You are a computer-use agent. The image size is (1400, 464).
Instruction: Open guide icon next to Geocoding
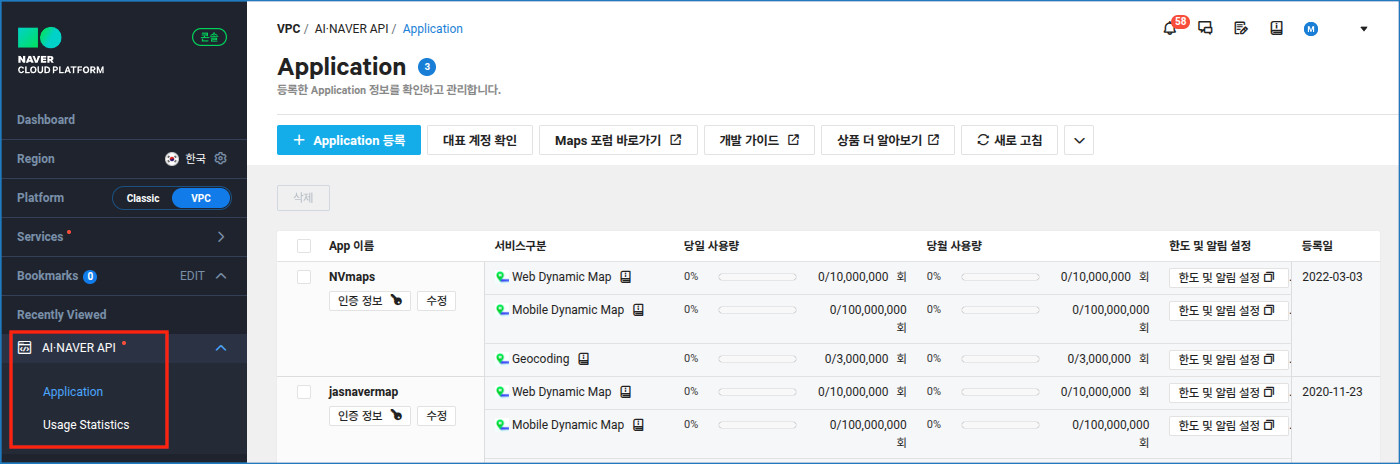tap(584, 358)
